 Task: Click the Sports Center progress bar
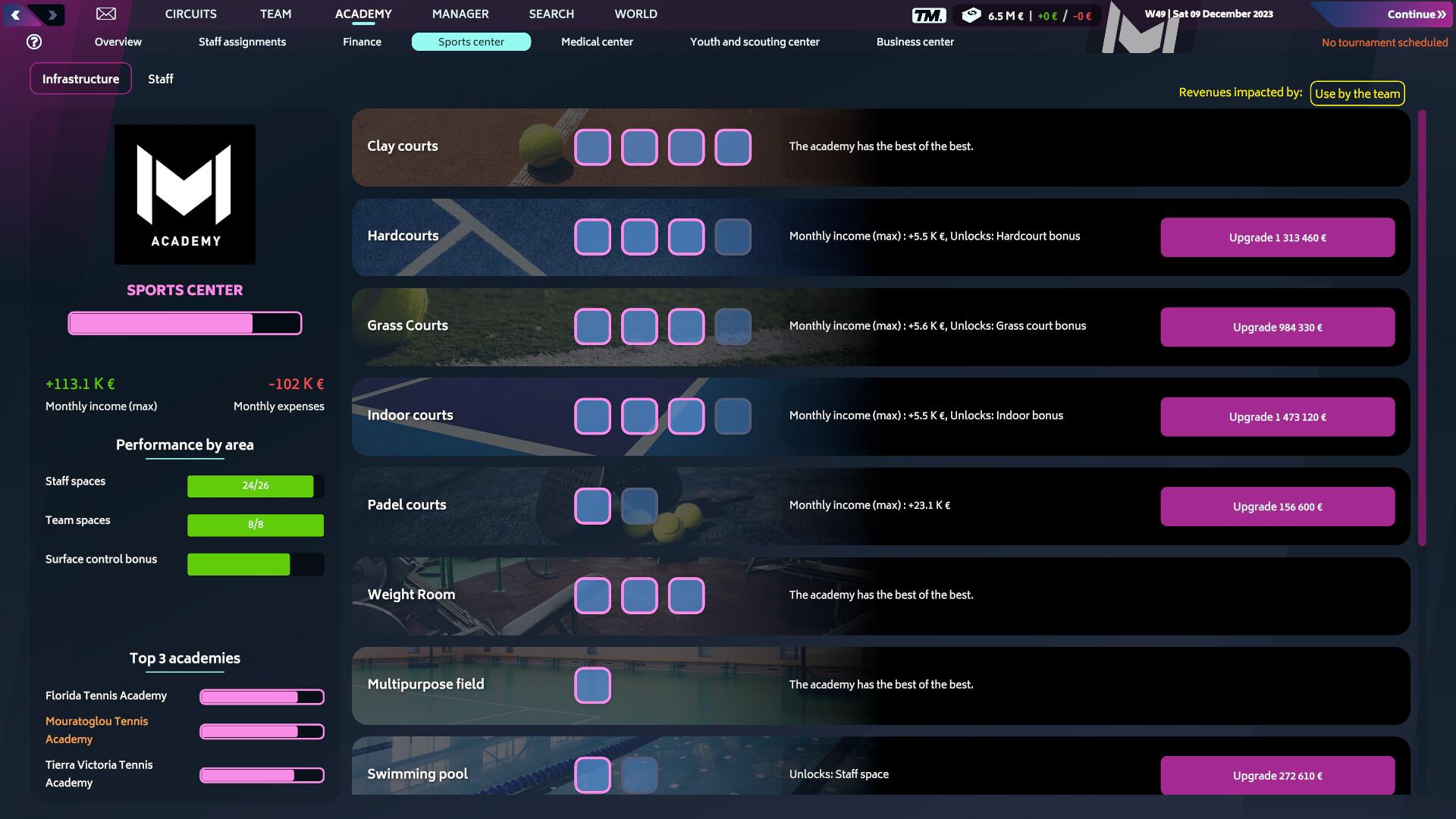click(184, 323)
